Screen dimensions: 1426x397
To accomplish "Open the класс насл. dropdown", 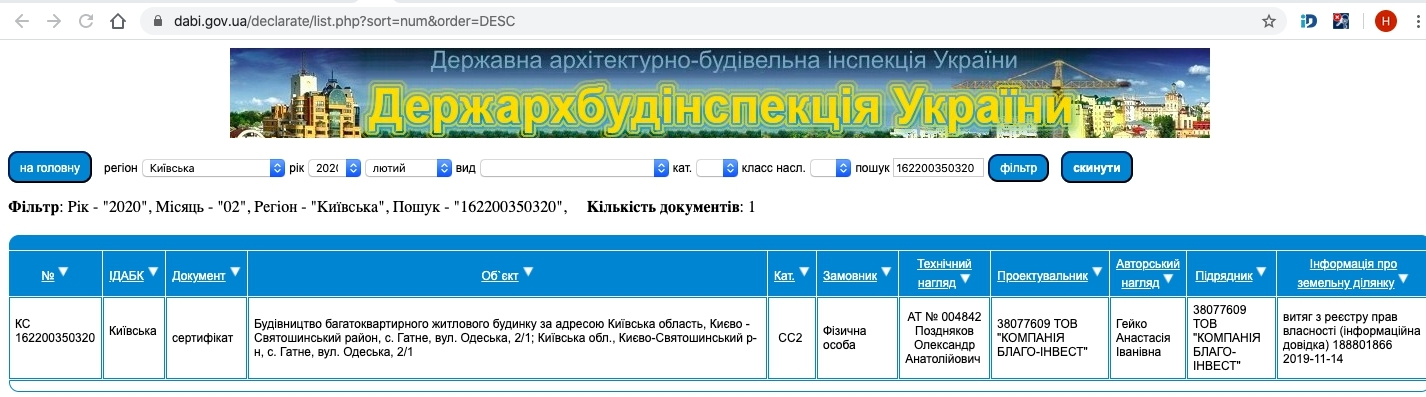I will pyautogui.click(x=830, y=168).
